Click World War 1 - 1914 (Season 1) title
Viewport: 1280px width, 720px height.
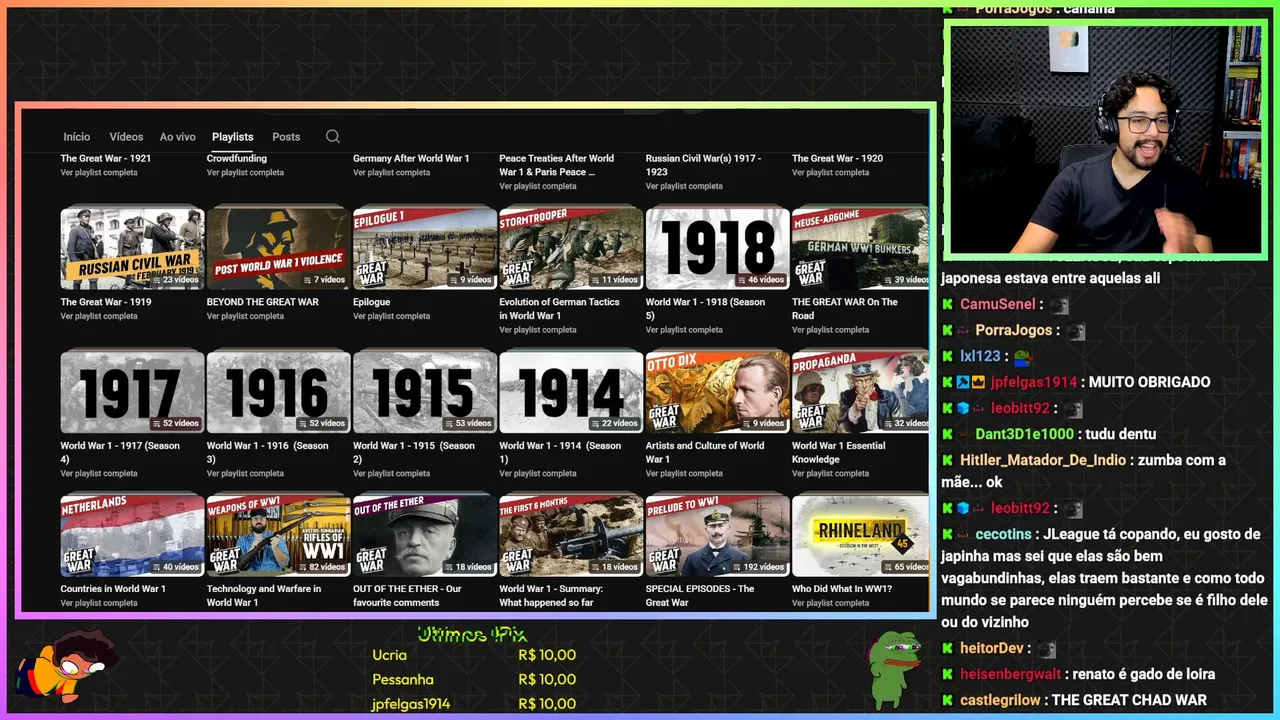(560, 453)
